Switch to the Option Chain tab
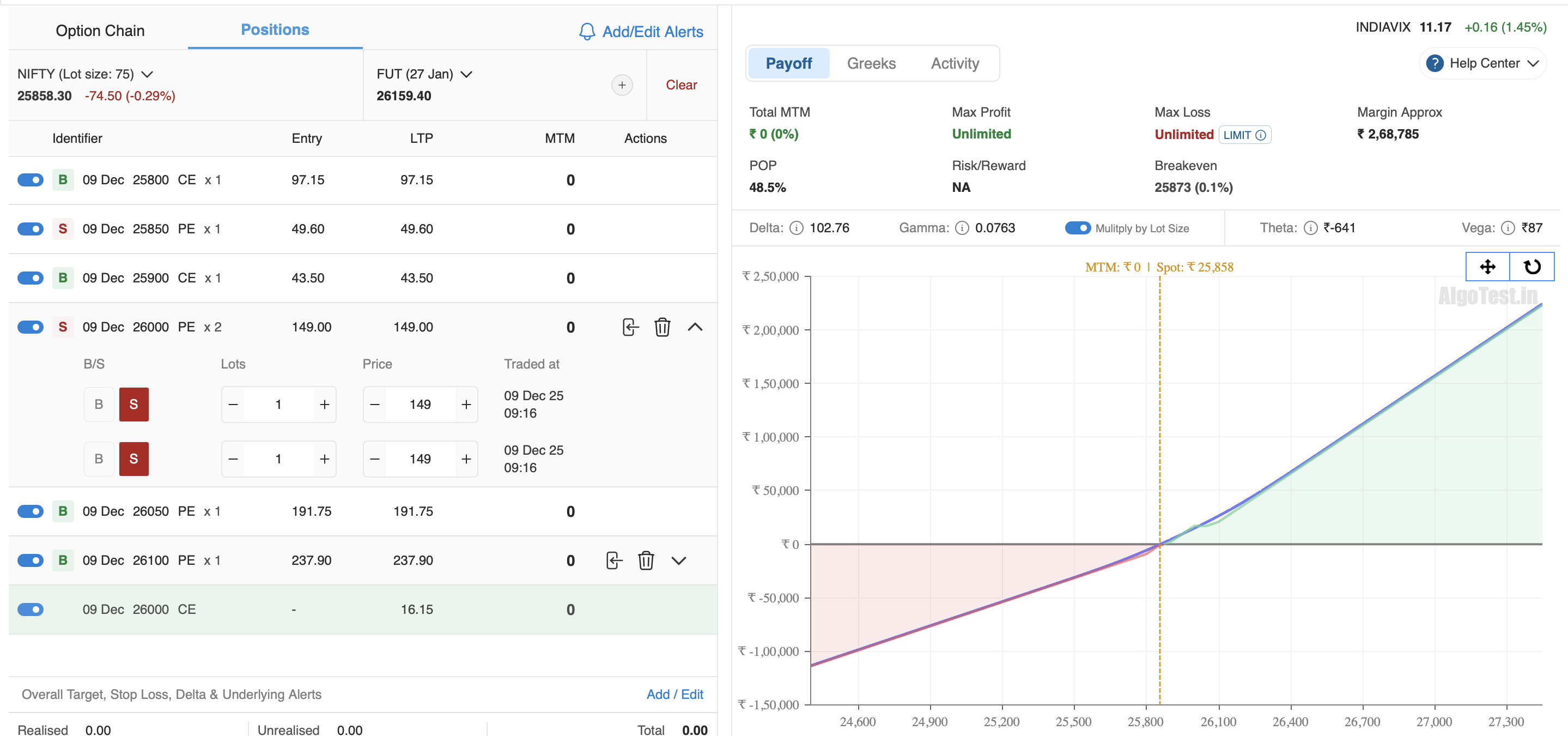This screenshot has height=736, width=1568. point(100,31)
